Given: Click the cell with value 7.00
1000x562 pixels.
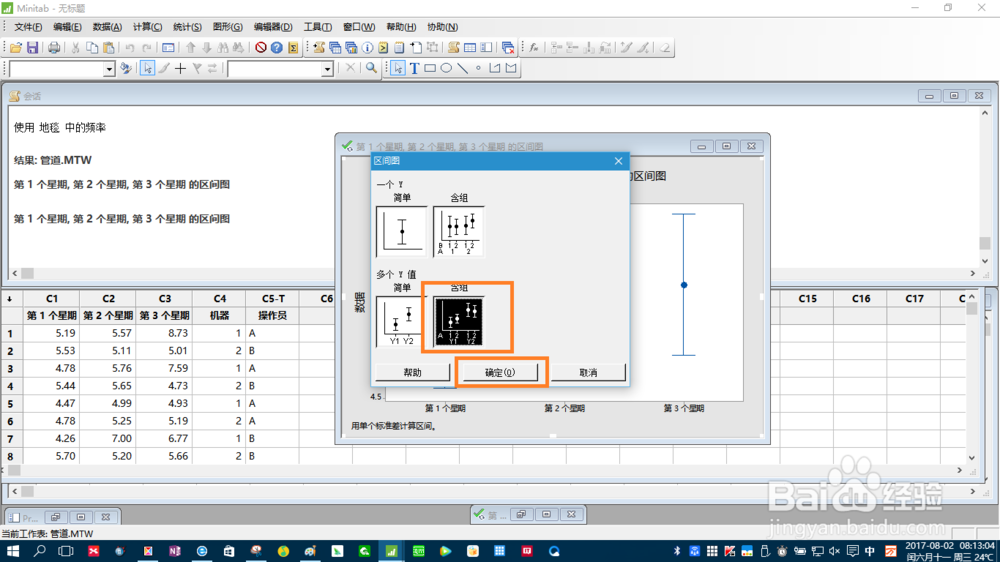Looking at the screenshot, I should click(108, 439).
